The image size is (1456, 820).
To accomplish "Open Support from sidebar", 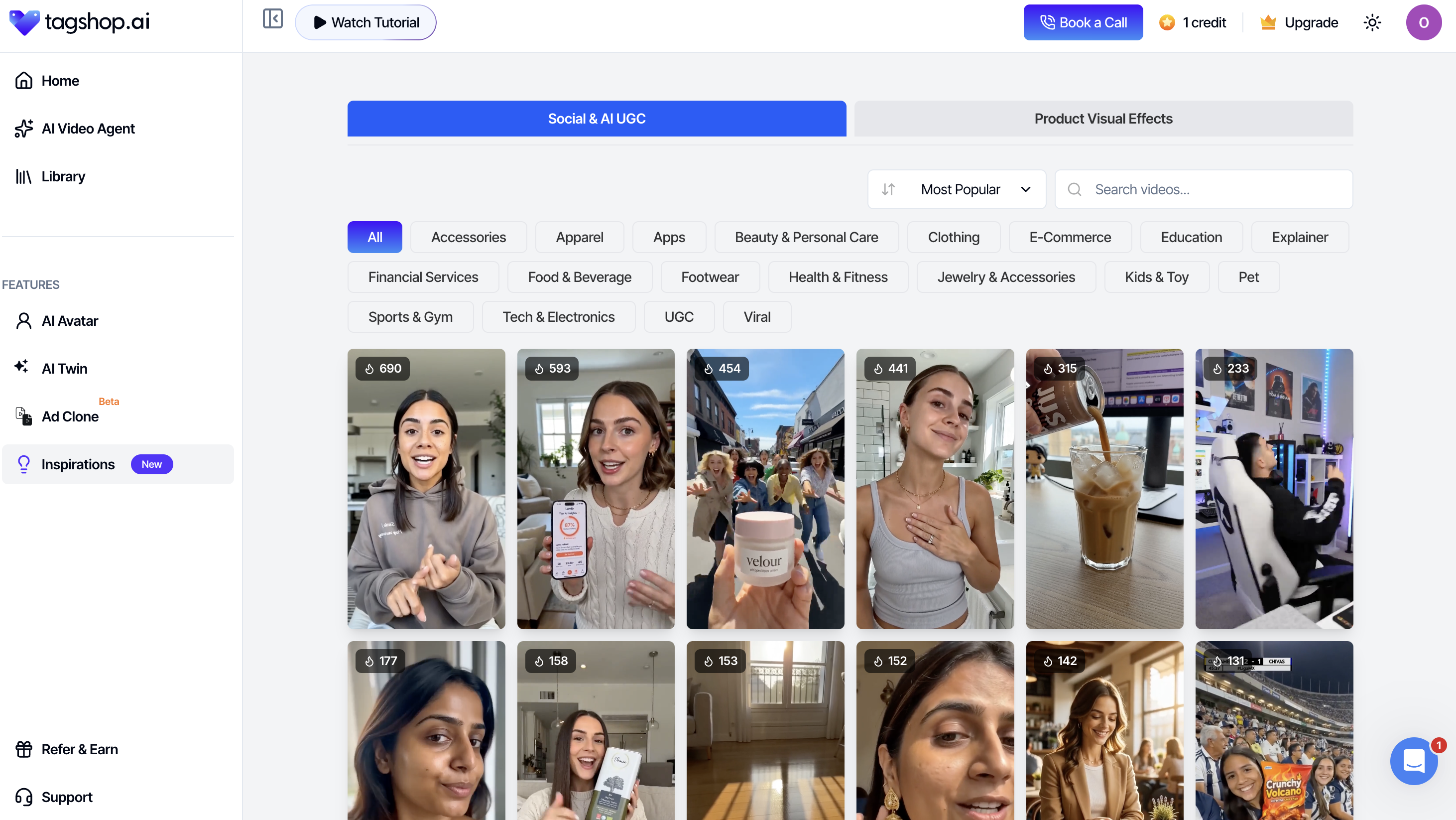I will 118,797.
